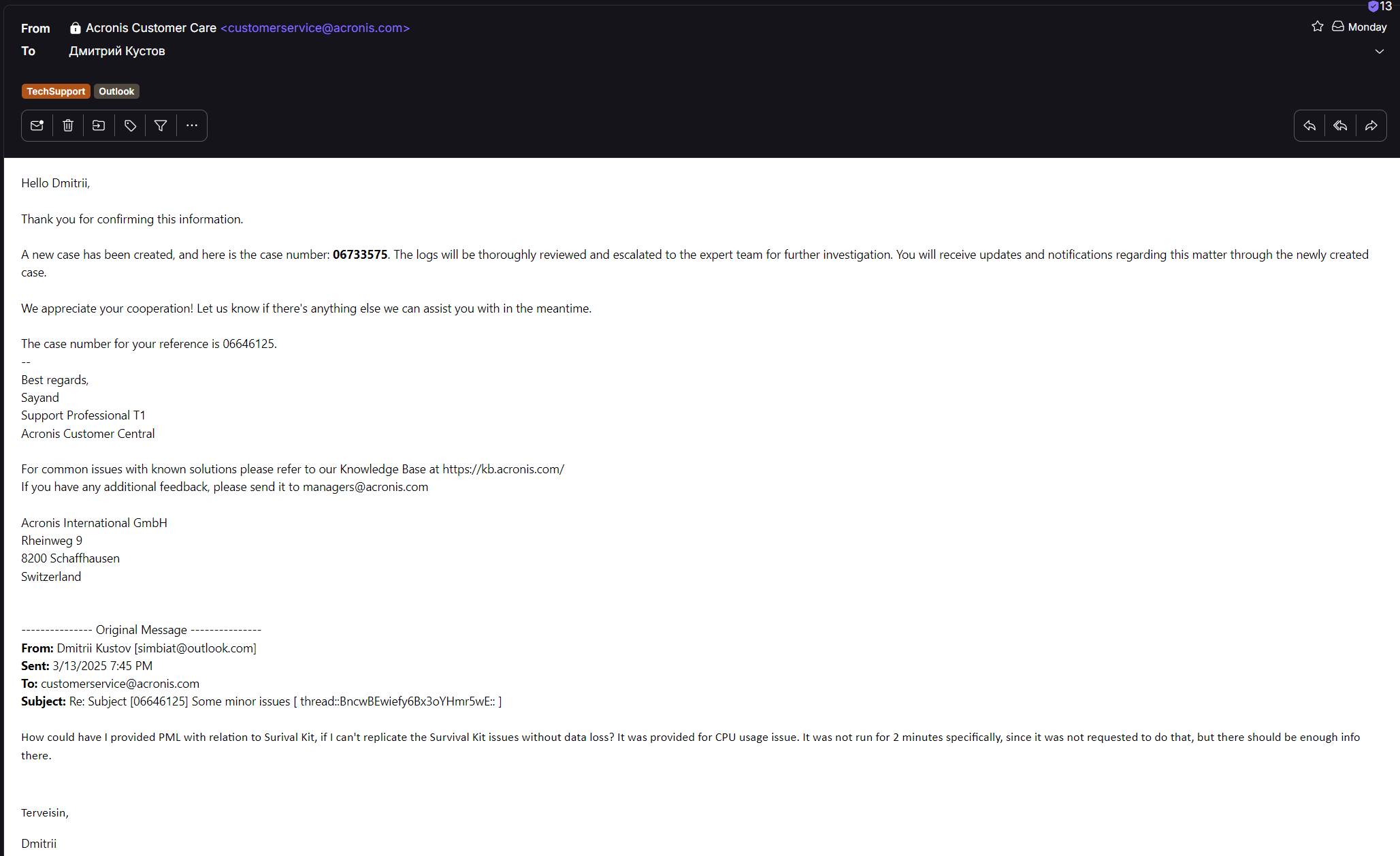The width and height of the screenshot is (1400, 856).
Task: Click 'Switzerland' address line
Action: (51, 577)
